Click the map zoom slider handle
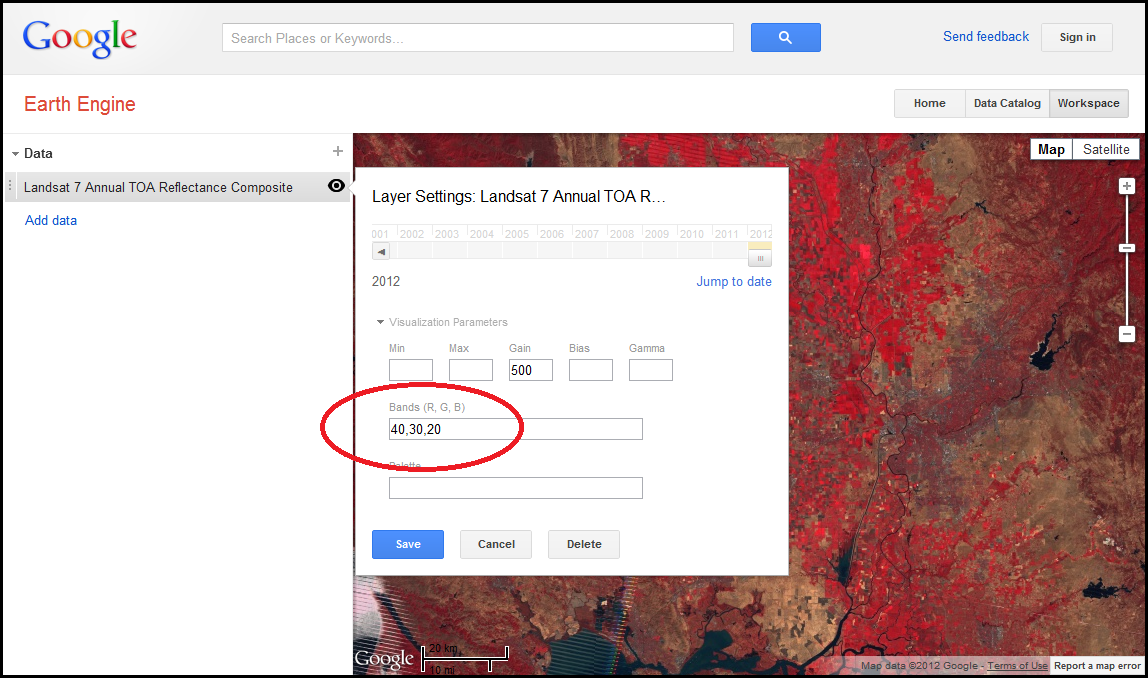The image size is (1148, 678). click(x=1127, y=248)
